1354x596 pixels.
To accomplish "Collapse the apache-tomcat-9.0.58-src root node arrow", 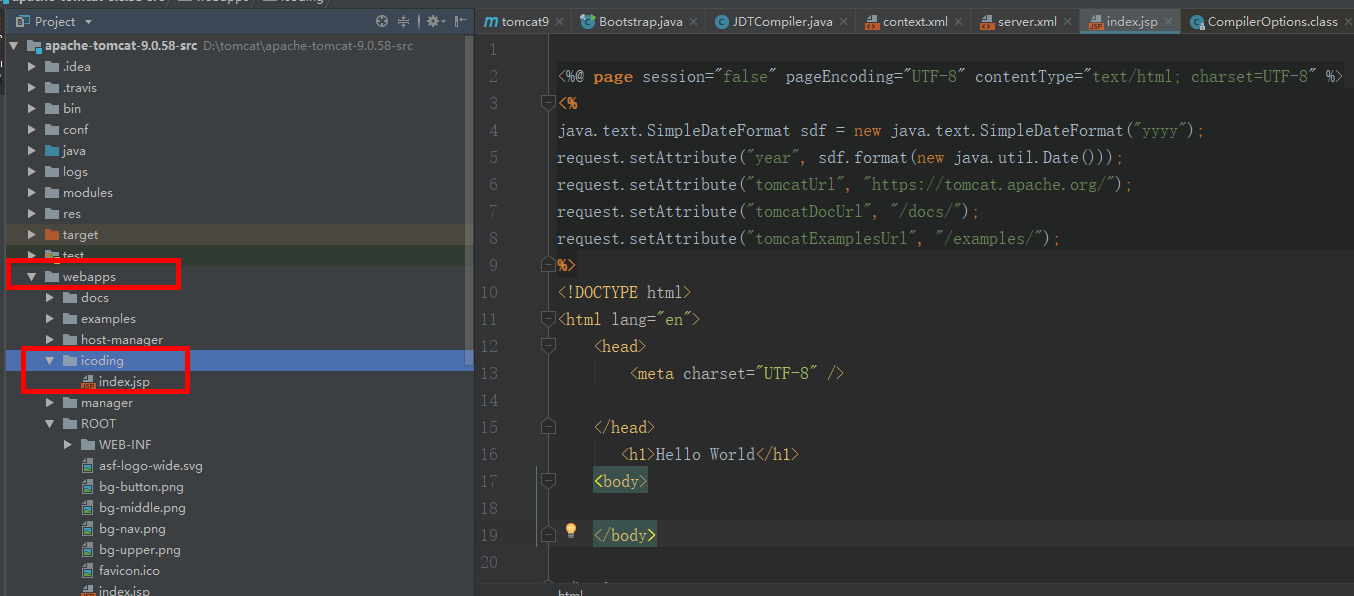I will point(13,46).
